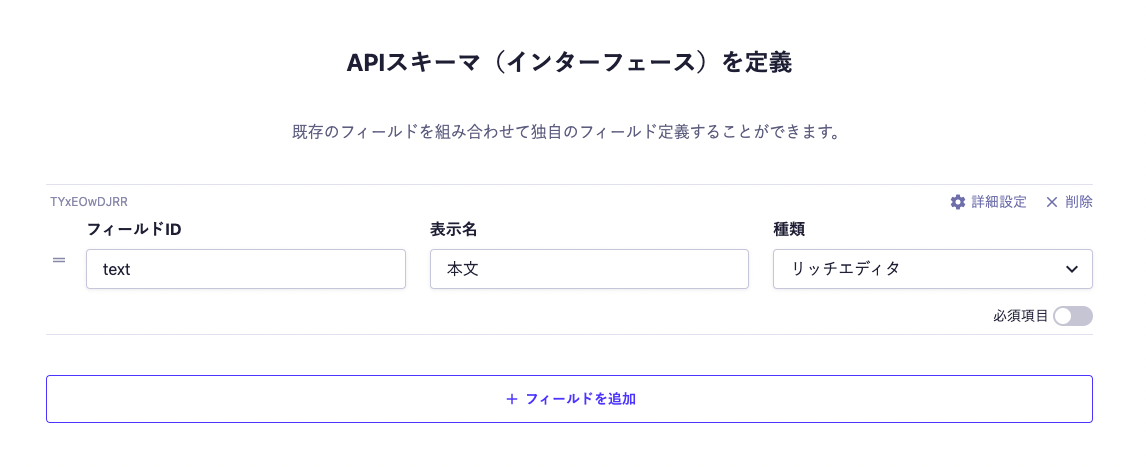Select the field identifier TYxEOwDJRR text
The image size is (1146, 467).
[x=89, y=201]
